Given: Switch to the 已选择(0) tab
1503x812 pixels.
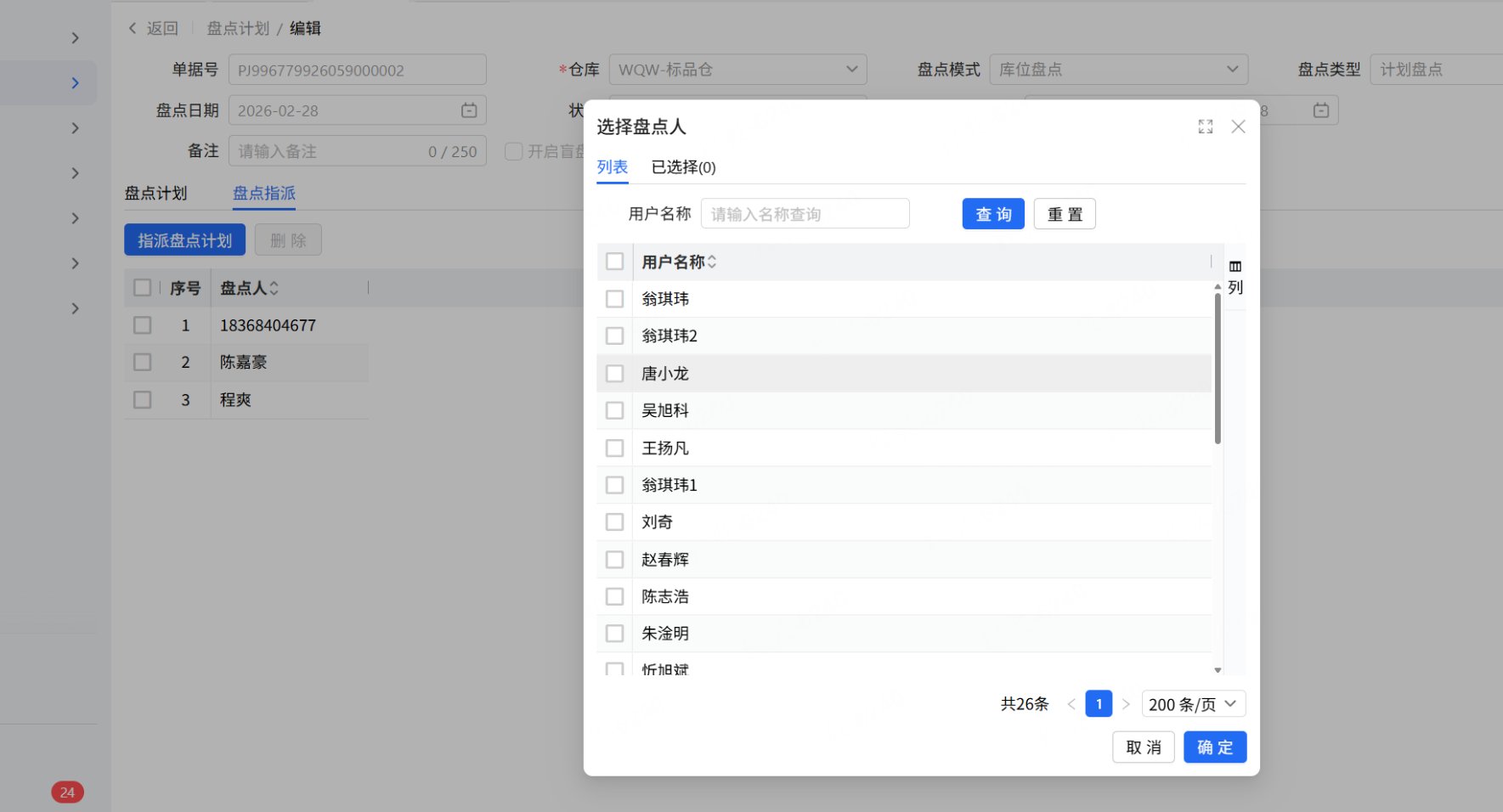Looking at the screenshot, I should coord(683,167).
